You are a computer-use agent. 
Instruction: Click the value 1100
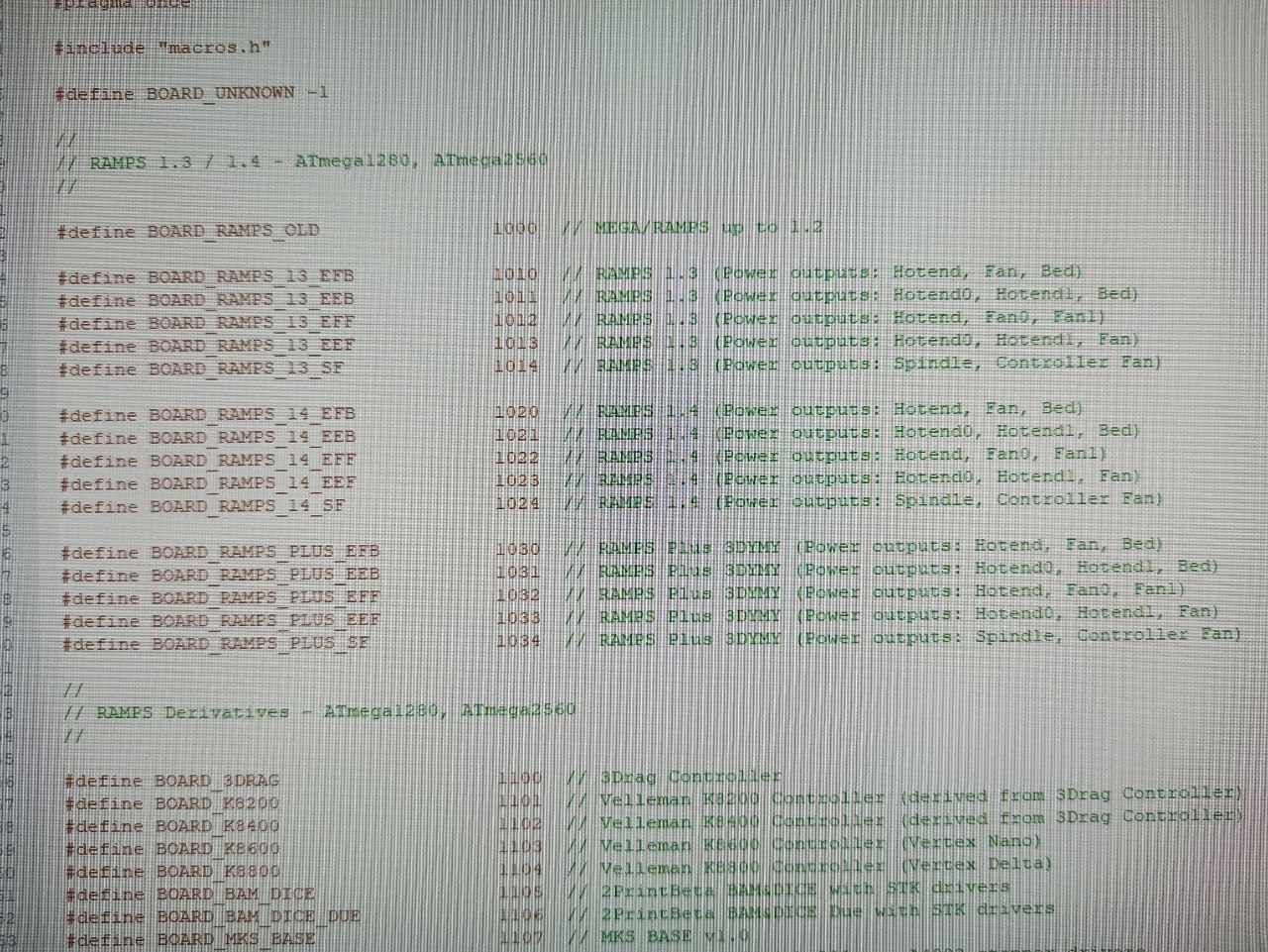521,779
